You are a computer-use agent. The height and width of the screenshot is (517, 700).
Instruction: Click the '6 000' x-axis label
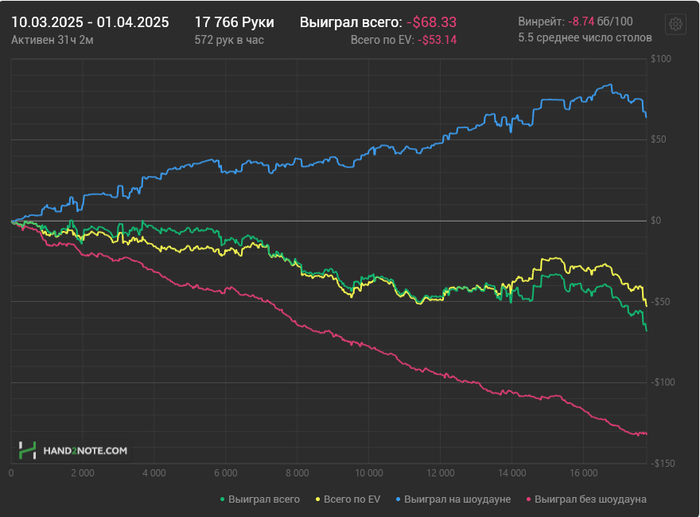pos(226,473)
